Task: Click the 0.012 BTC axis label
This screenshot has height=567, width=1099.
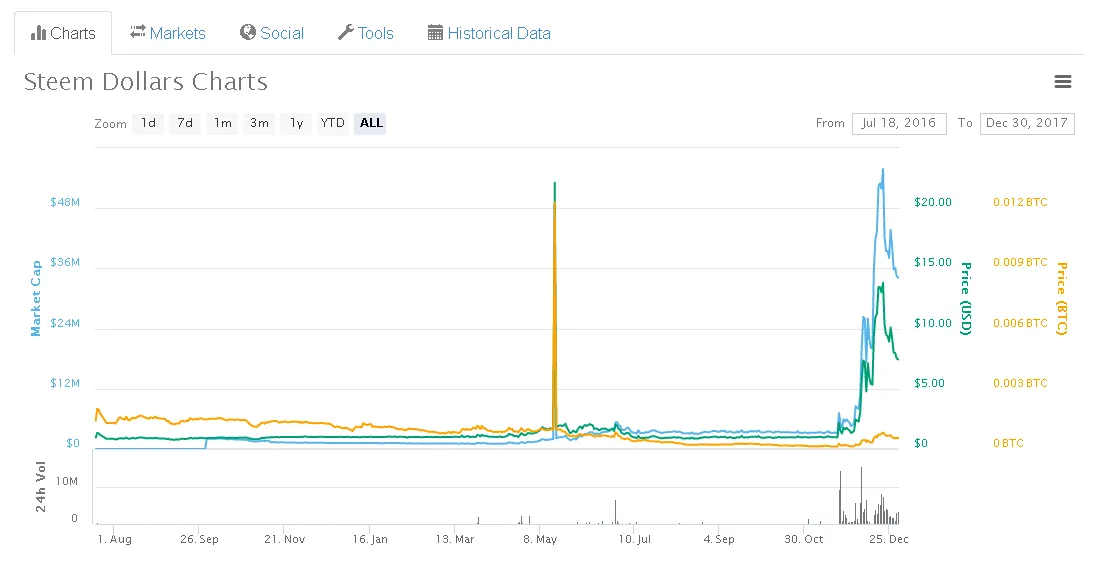Action: coord(1020,202)
